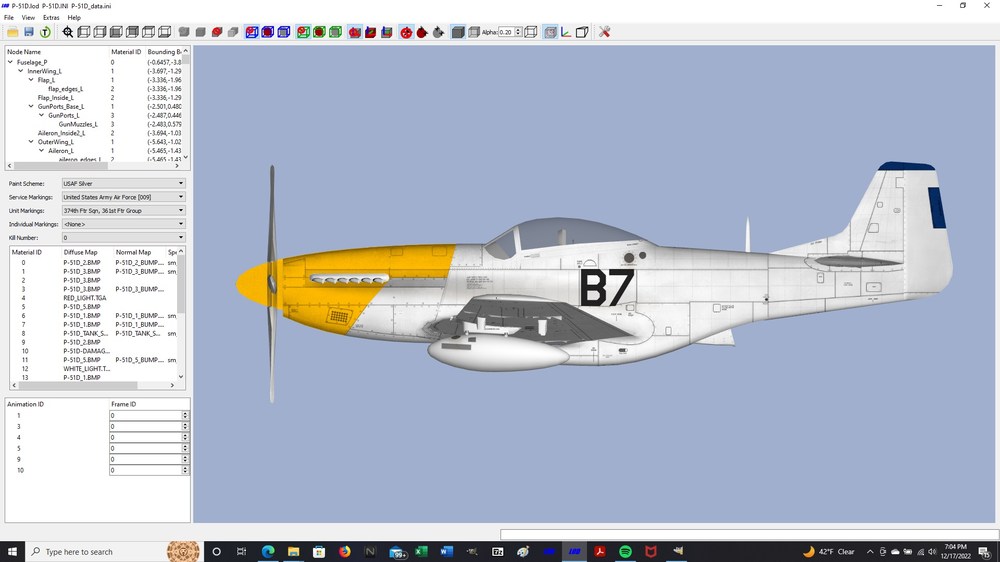Open settings with the wrench-and-screwdriver icon
Image resolution: width=1000 pixels, height=562 pixels.
[x=604, y=32]
